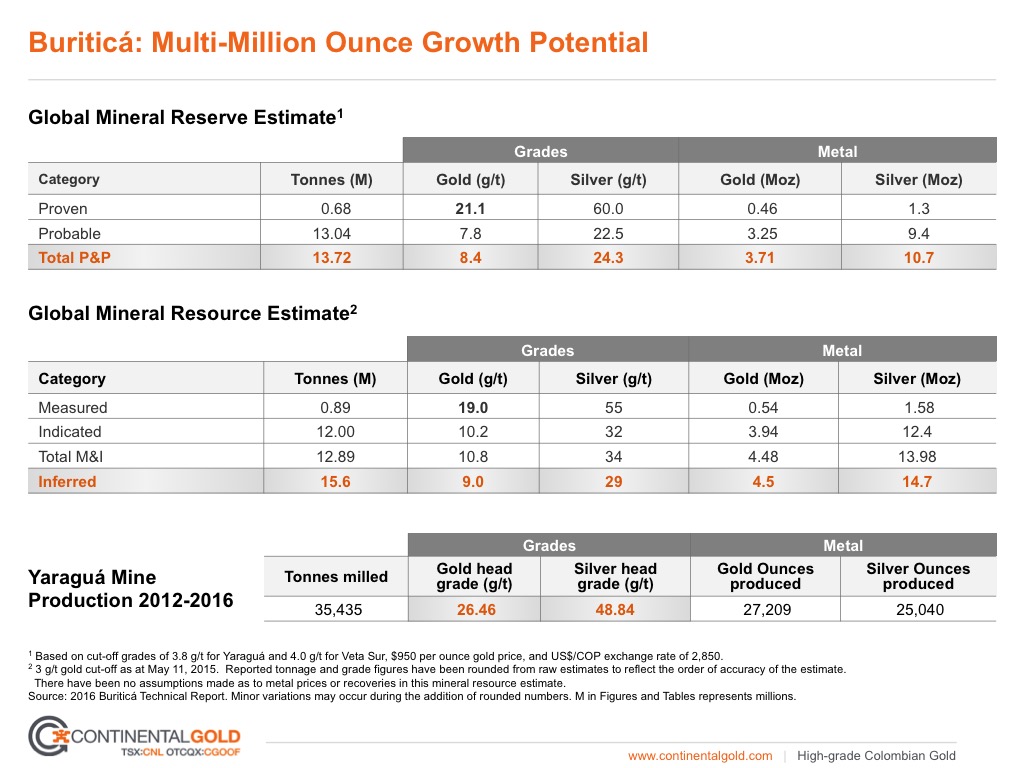Click the Measured gold grade value 19.0
The image size is (1024, 768).
(x=473, y=407)
